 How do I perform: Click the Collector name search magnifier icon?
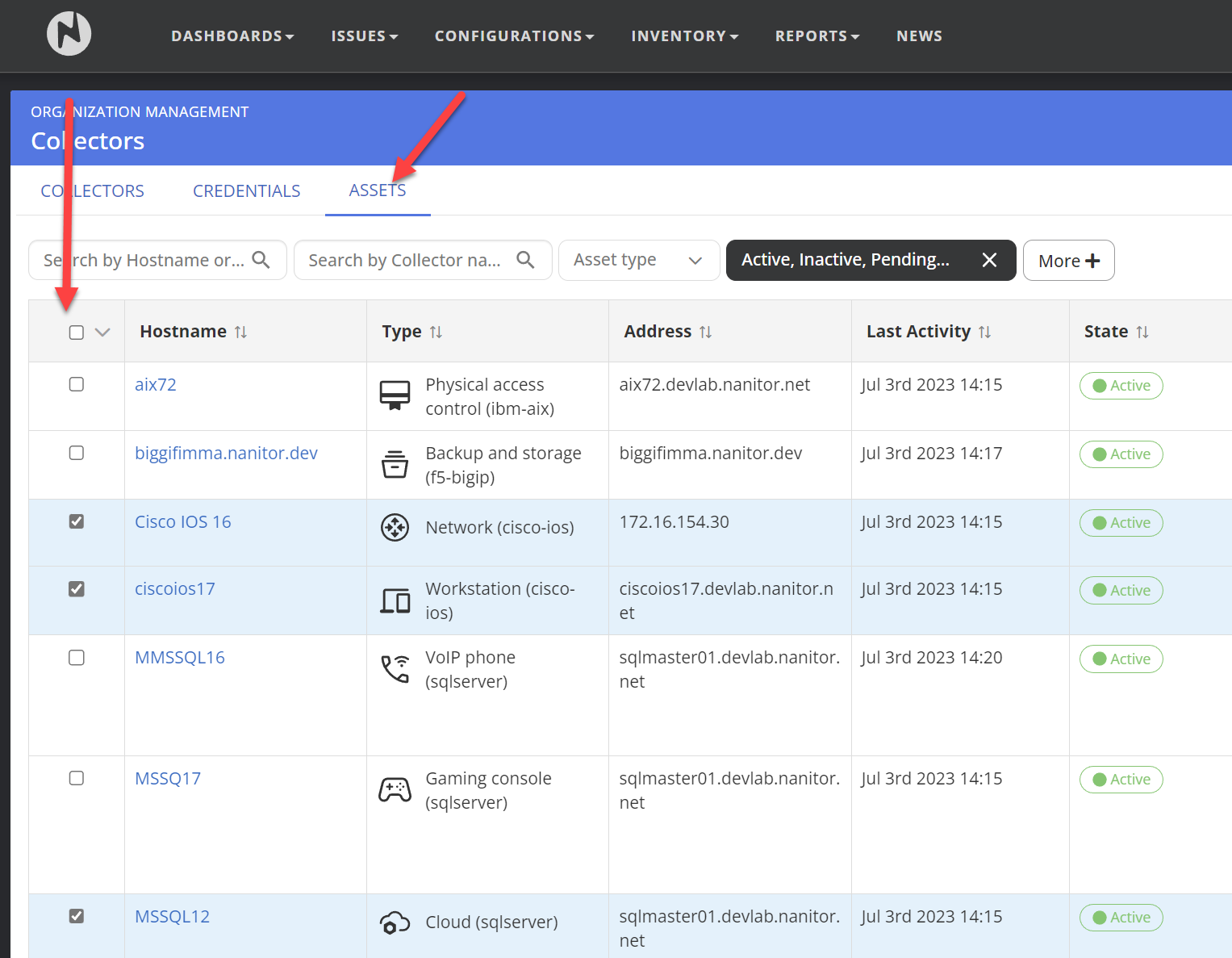[x=525, y=260]
